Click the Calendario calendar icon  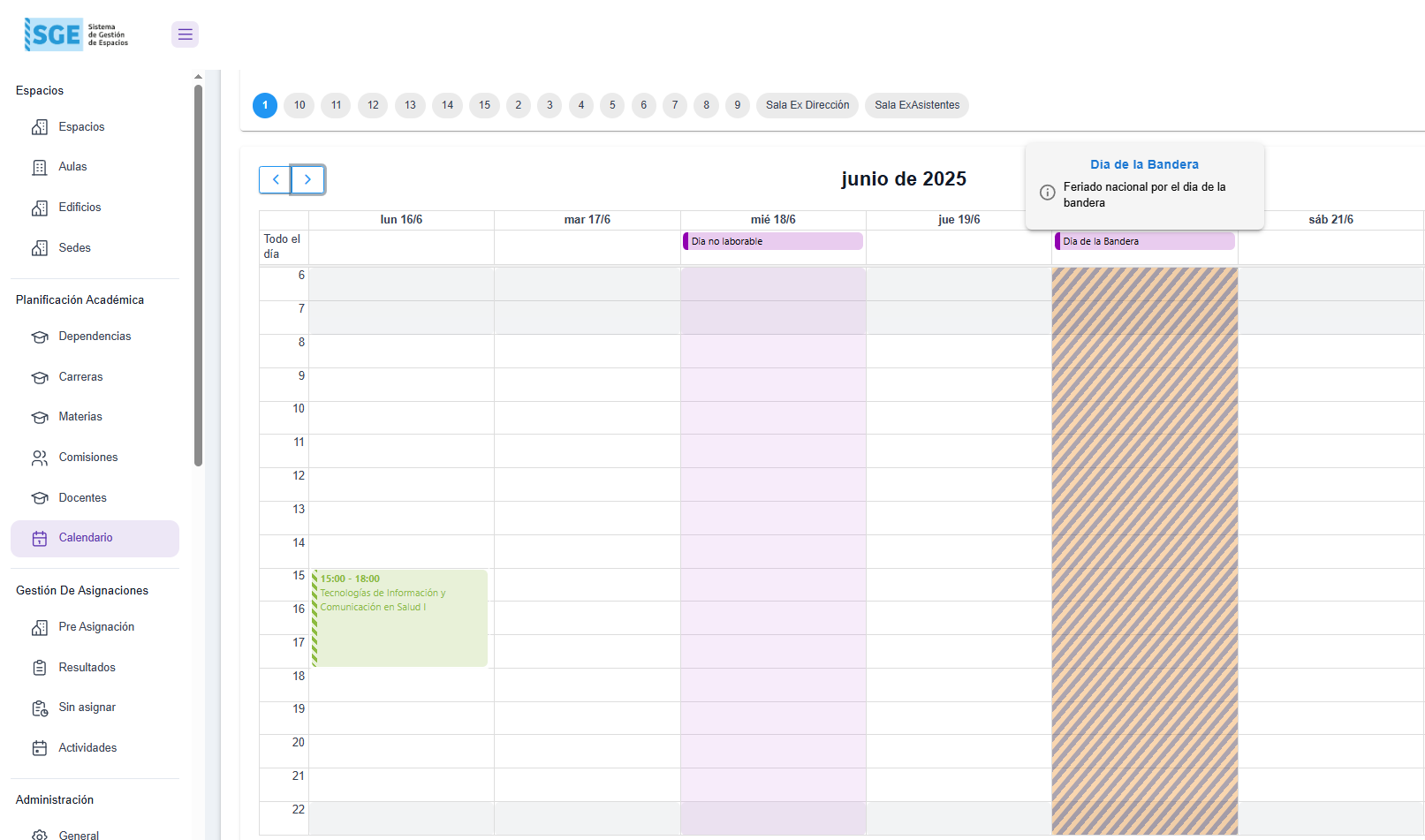pyautogui.click(x=40, y=538)
